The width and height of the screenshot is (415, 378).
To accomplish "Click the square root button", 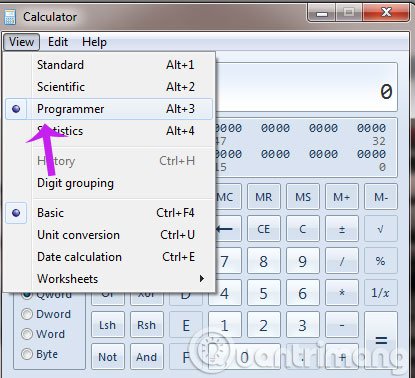I will click(381, 229).
